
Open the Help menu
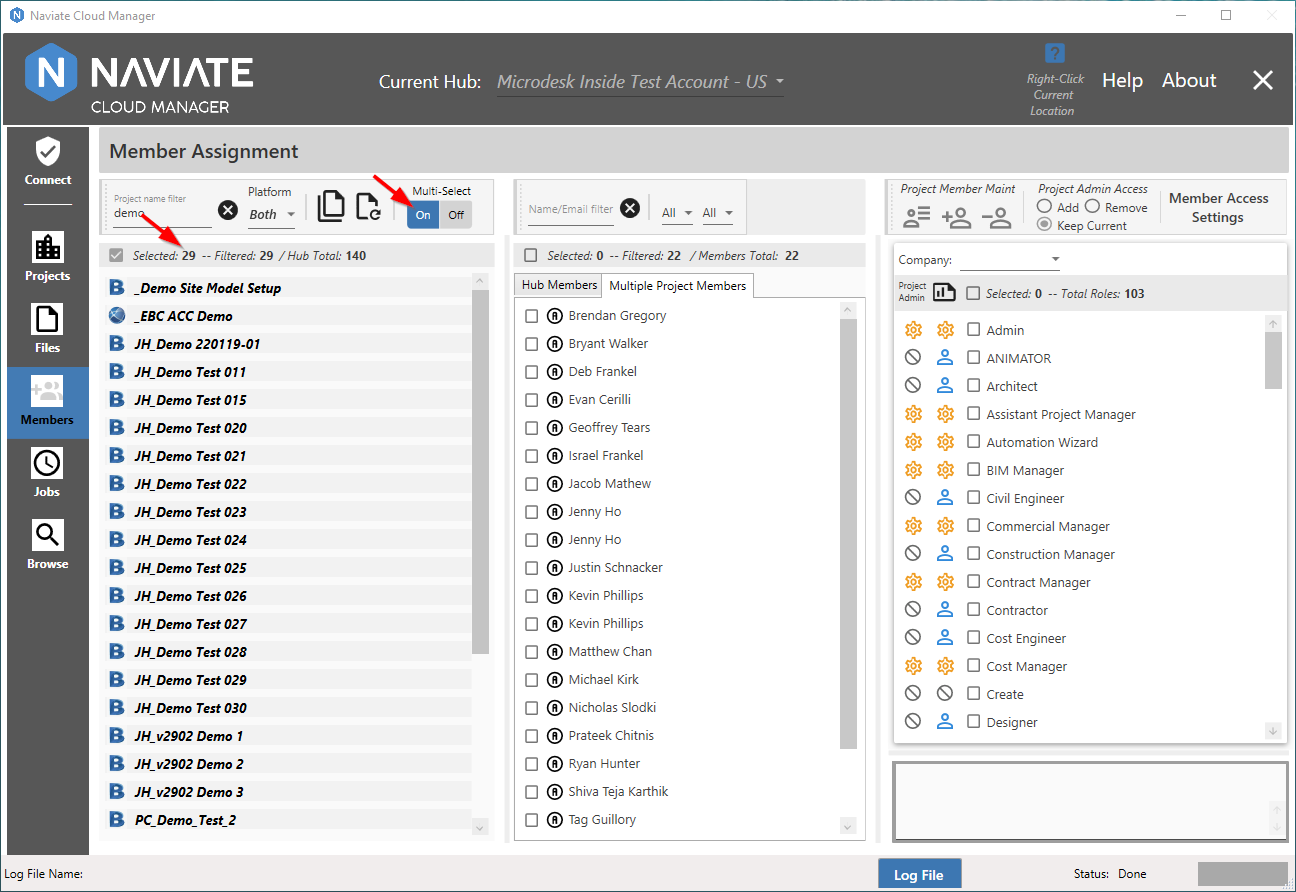coord(1122,81)
